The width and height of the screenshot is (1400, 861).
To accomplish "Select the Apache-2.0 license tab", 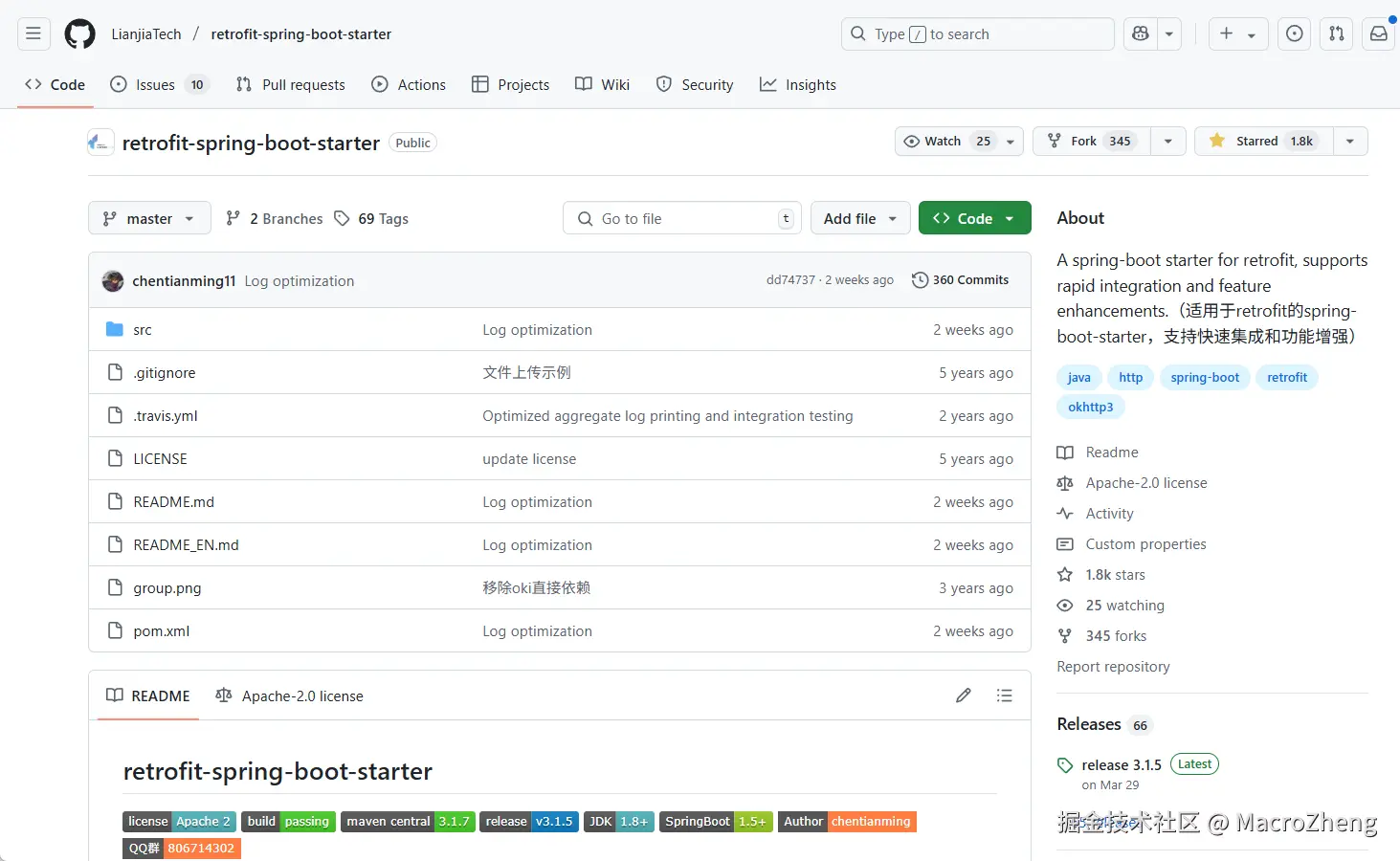I will coord(290,695).
